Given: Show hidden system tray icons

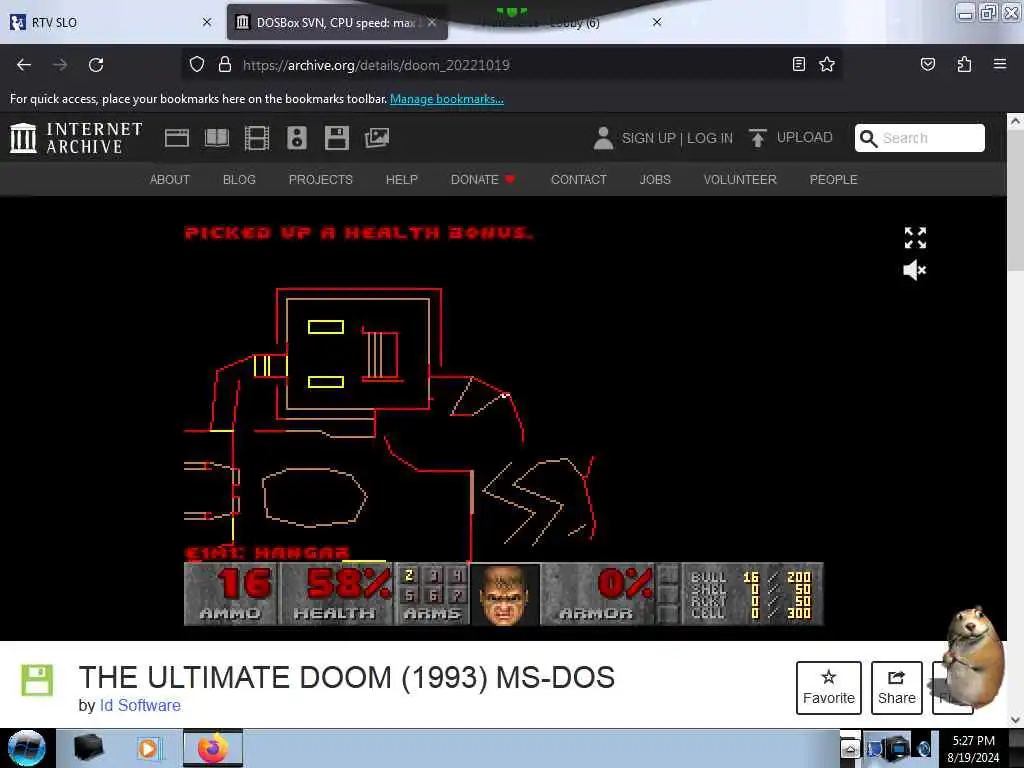Looking at the screenshot, I should [x=850, y=748].
